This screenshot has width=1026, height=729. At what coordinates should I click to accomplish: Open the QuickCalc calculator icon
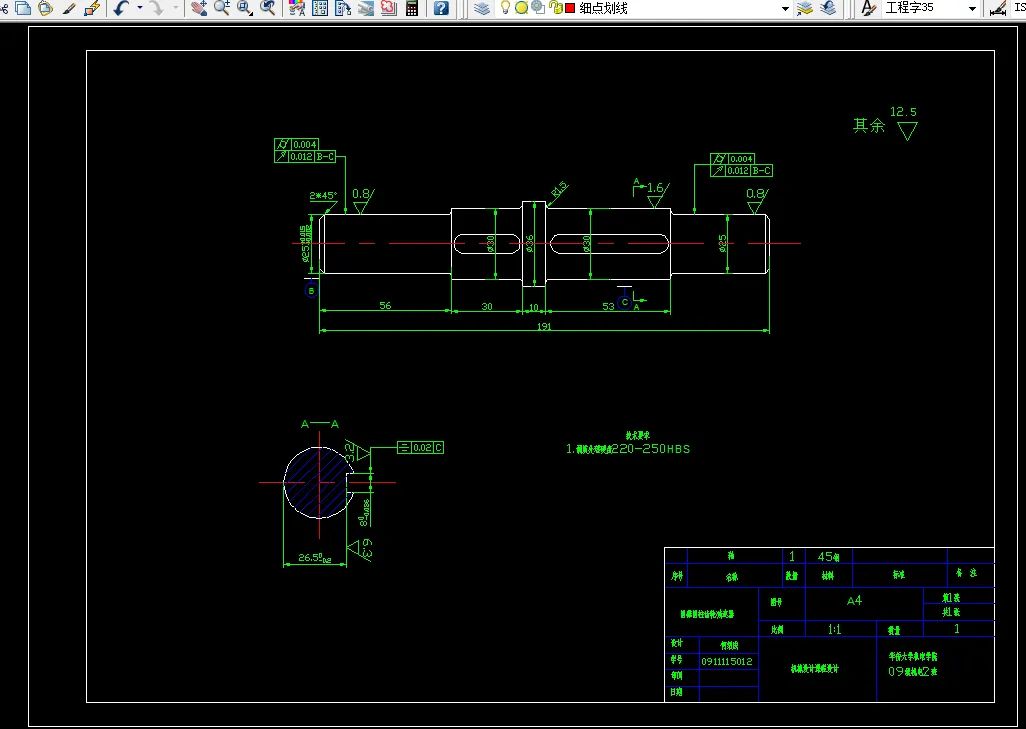coord(412,8)
